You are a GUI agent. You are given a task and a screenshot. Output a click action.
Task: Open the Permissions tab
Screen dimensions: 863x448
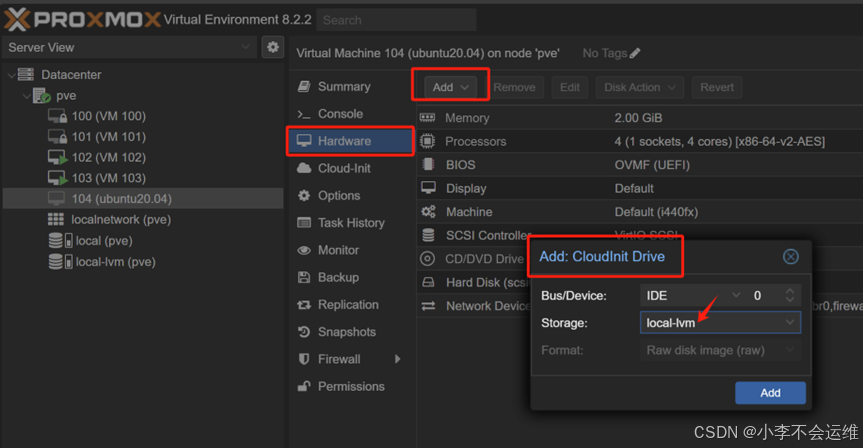coord(351,386)
